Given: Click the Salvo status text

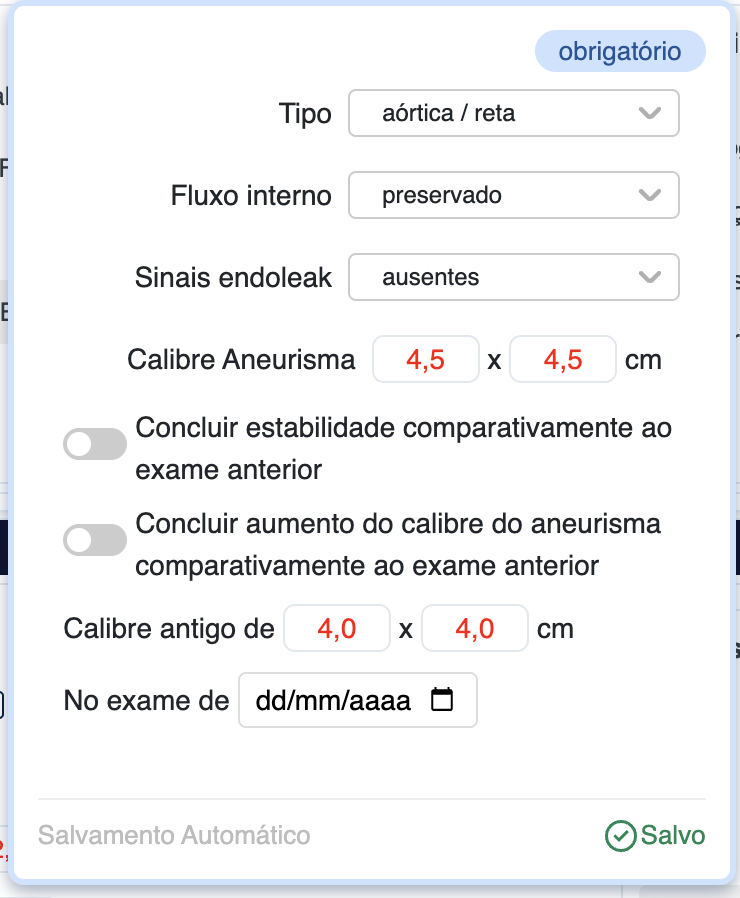Looking at the screenshot, I should [x=673, y=836].
